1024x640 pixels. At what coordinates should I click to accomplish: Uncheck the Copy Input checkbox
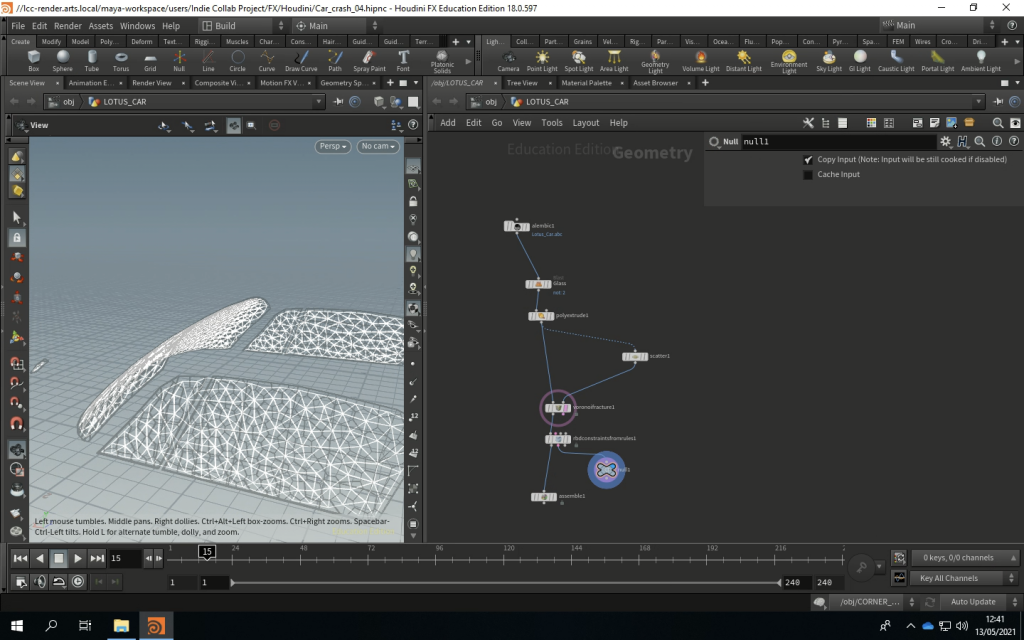pos(808,160)
